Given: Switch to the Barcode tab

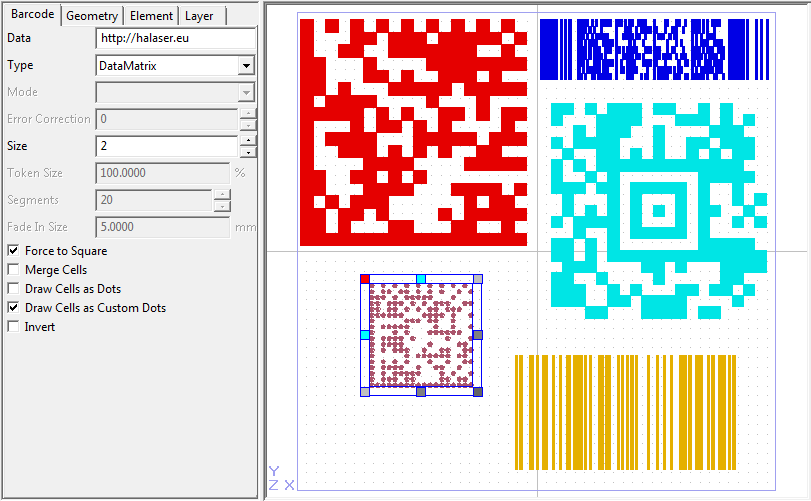Looking at the screenshot, I should click(x=32, y=14).
